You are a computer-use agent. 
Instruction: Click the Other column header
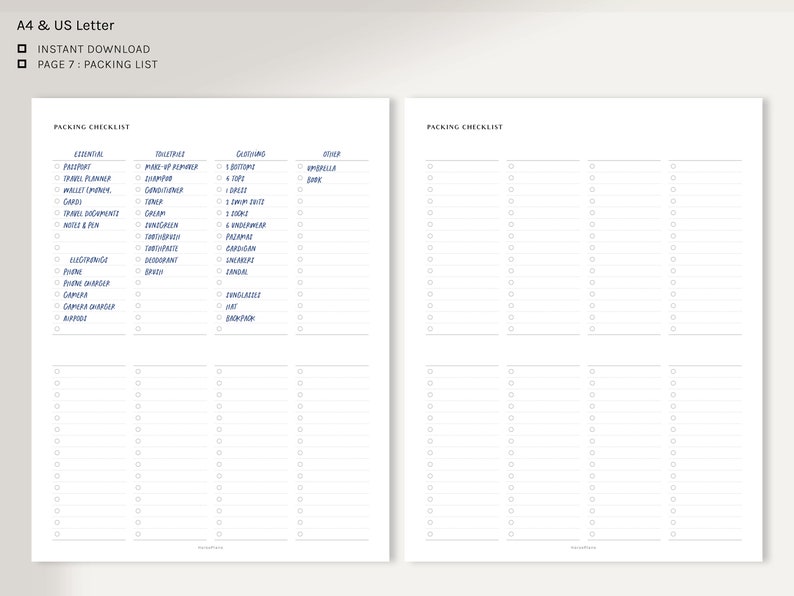[332, 154]
